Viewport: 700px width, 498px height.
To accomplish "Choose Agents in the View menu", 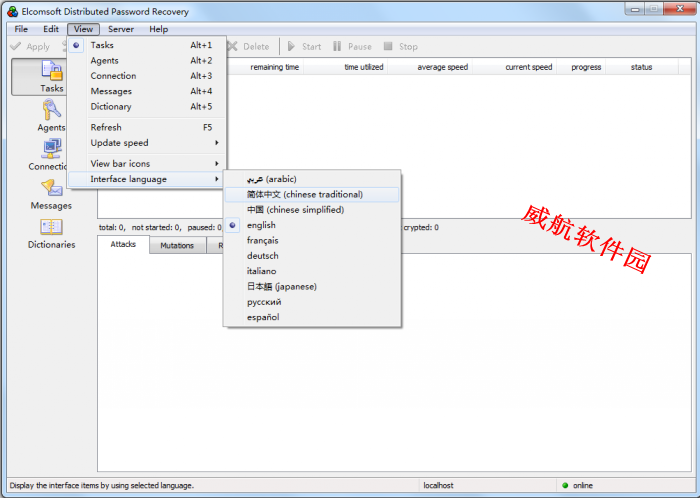I will (x=147, y=61).
